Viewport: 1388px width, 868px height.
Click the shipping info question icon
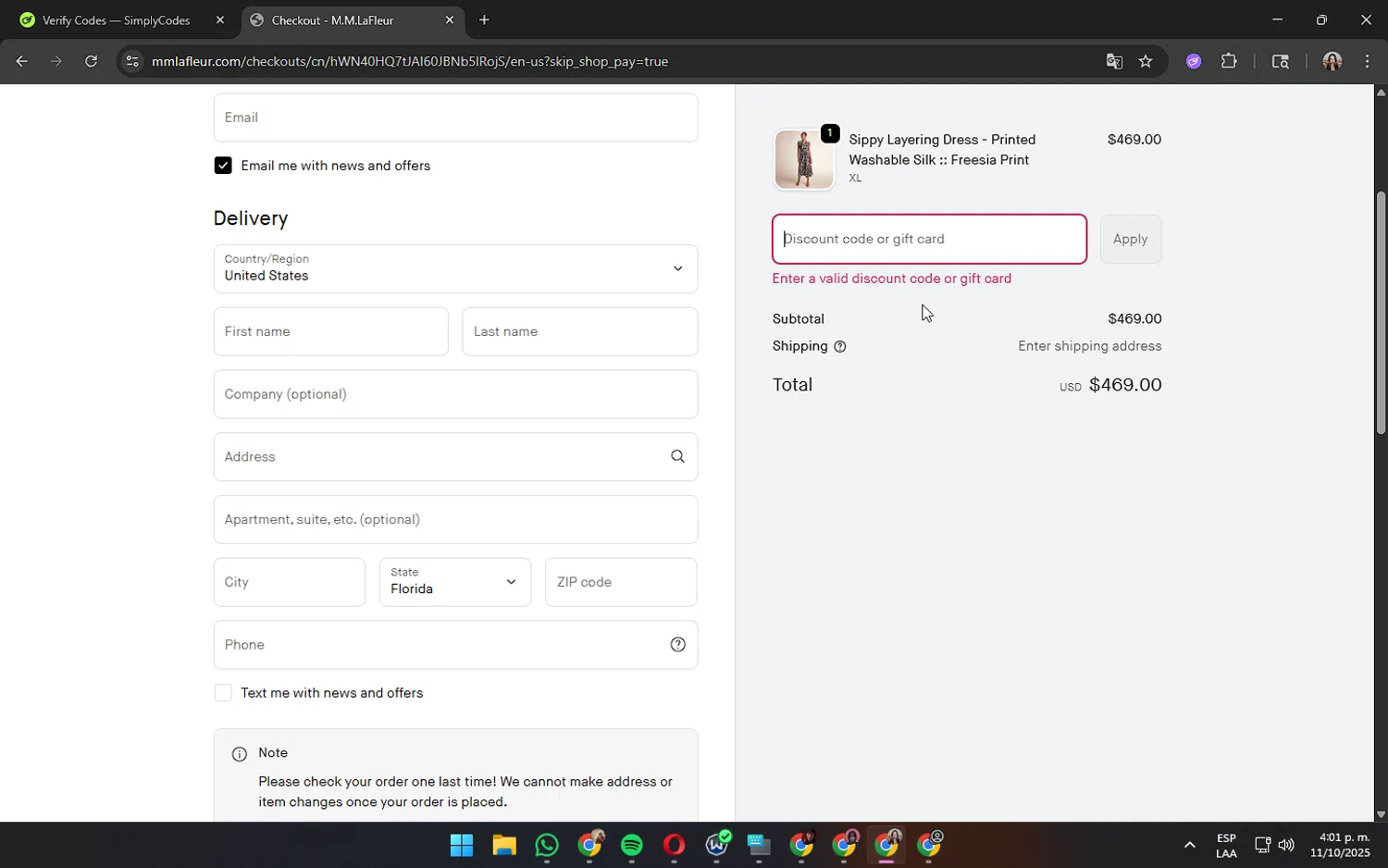click(x=840, y=347)
